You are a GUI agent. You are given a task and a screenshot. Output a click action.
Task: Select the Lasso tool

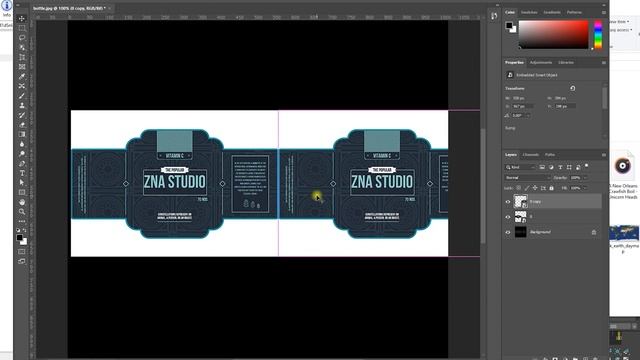point(22,38)
